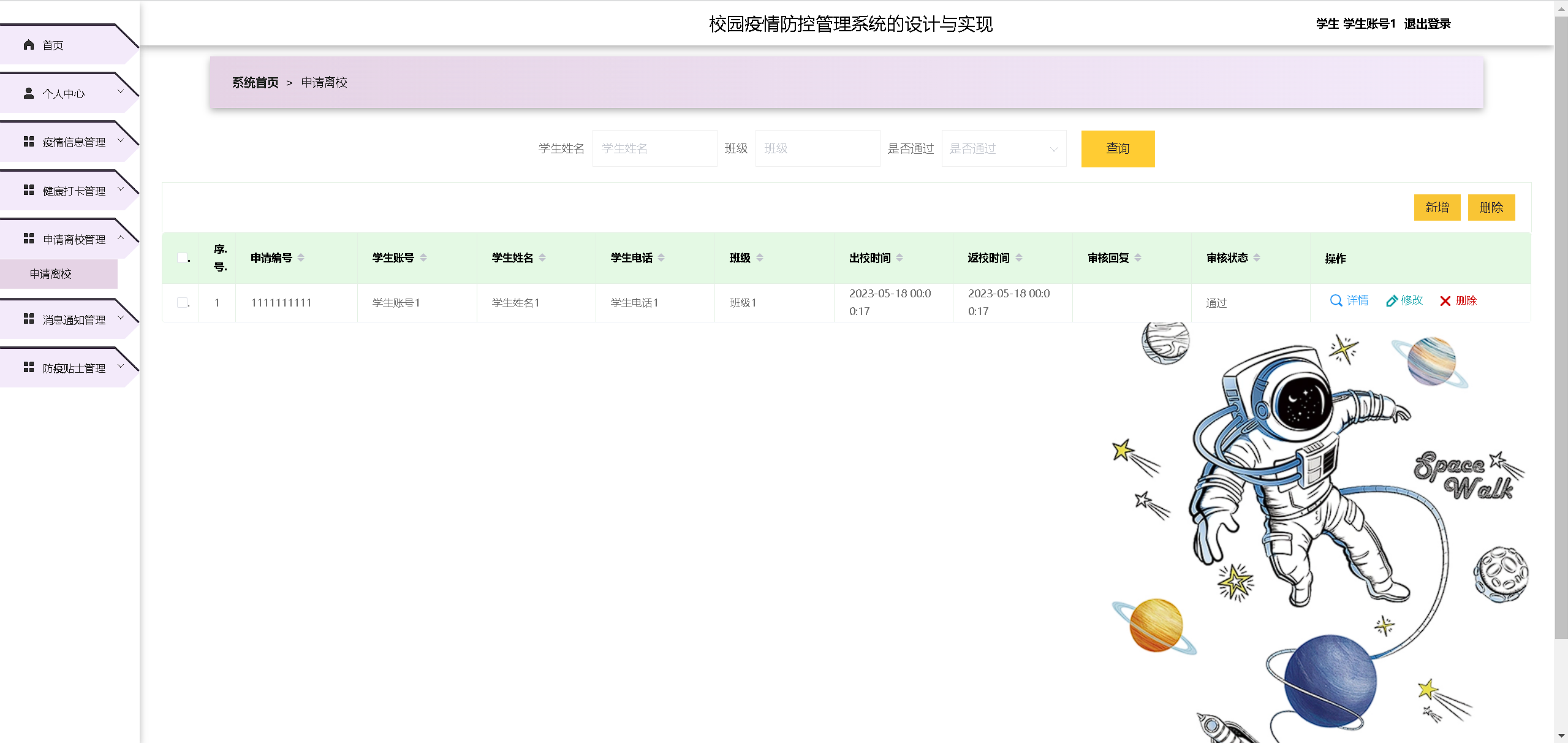
Task: Collapse the 申请离校管理 menu chevron
Action: pos(121,238)
